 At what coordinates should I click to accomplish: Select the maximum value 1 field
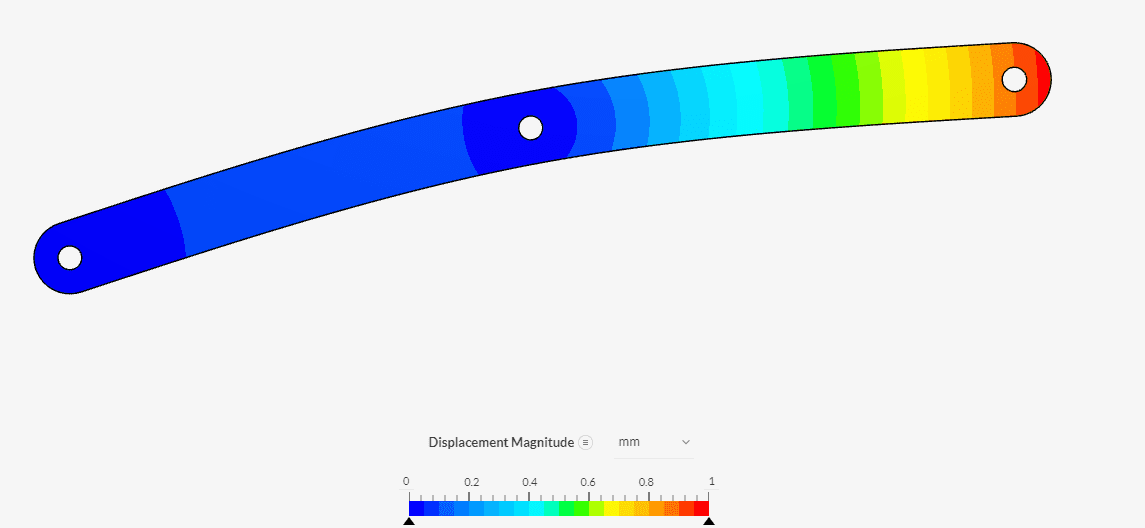click(711, 481)
